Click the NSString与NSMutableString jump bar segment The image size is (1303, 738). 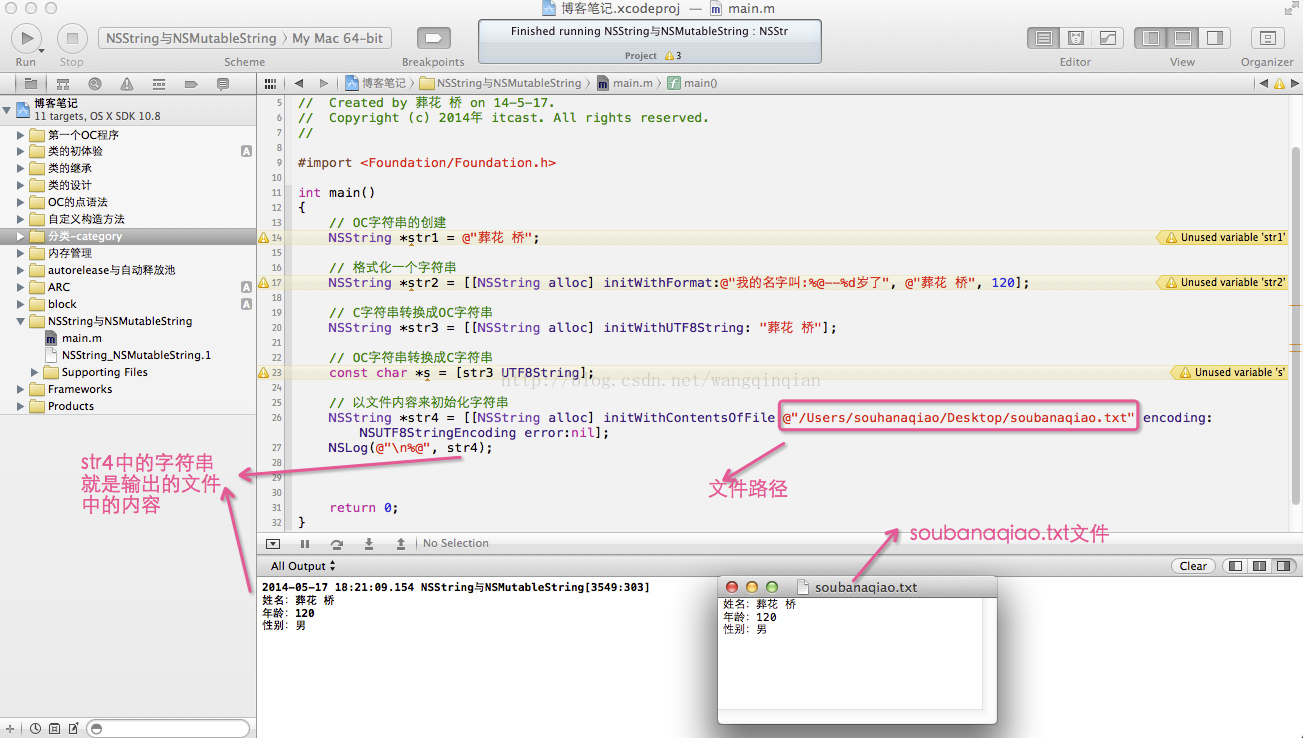pyautogui.click(x=501, y=83)
